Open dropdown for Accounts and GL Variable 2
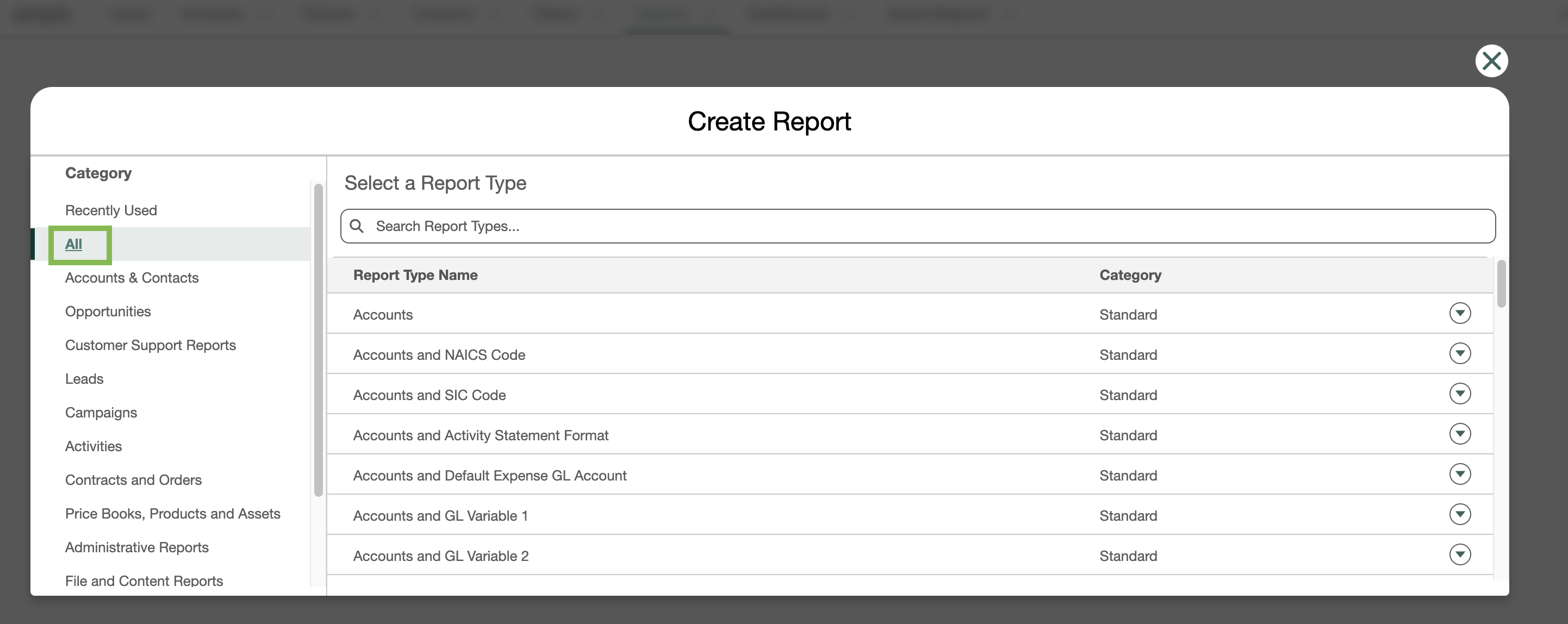 tap(1460, 554)
